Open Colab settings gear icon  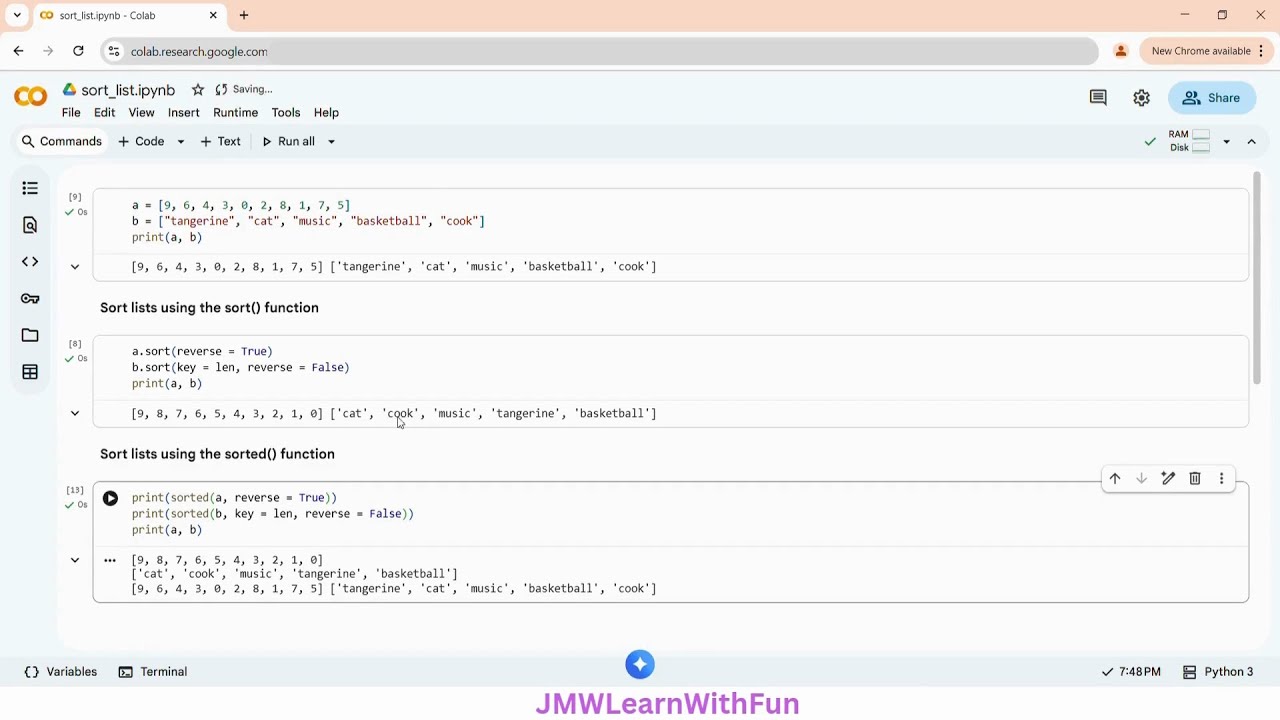(x=1141, y=98)
